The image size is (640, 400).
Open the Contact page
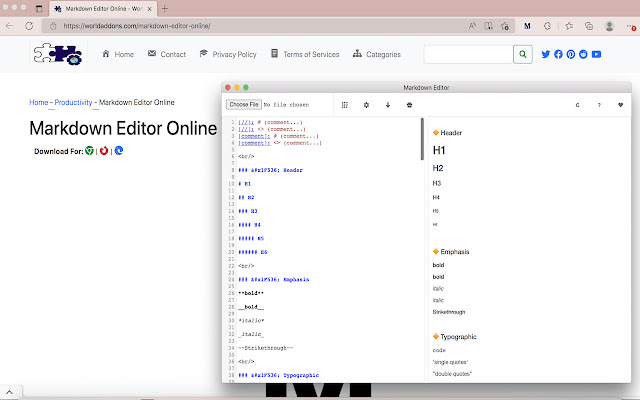coord(167,54)
